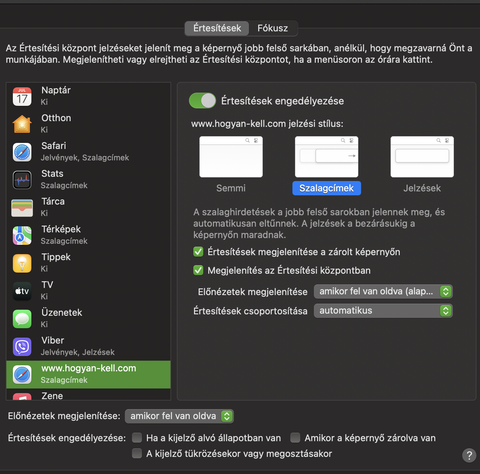Select the Tippek lightbulb icon

[x=22, y=263]
